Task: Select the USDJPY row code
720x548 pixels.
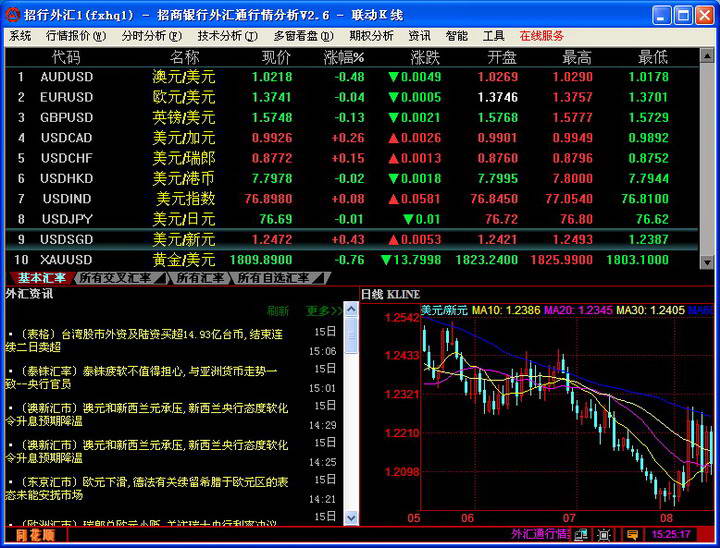Action: [67, 219]
